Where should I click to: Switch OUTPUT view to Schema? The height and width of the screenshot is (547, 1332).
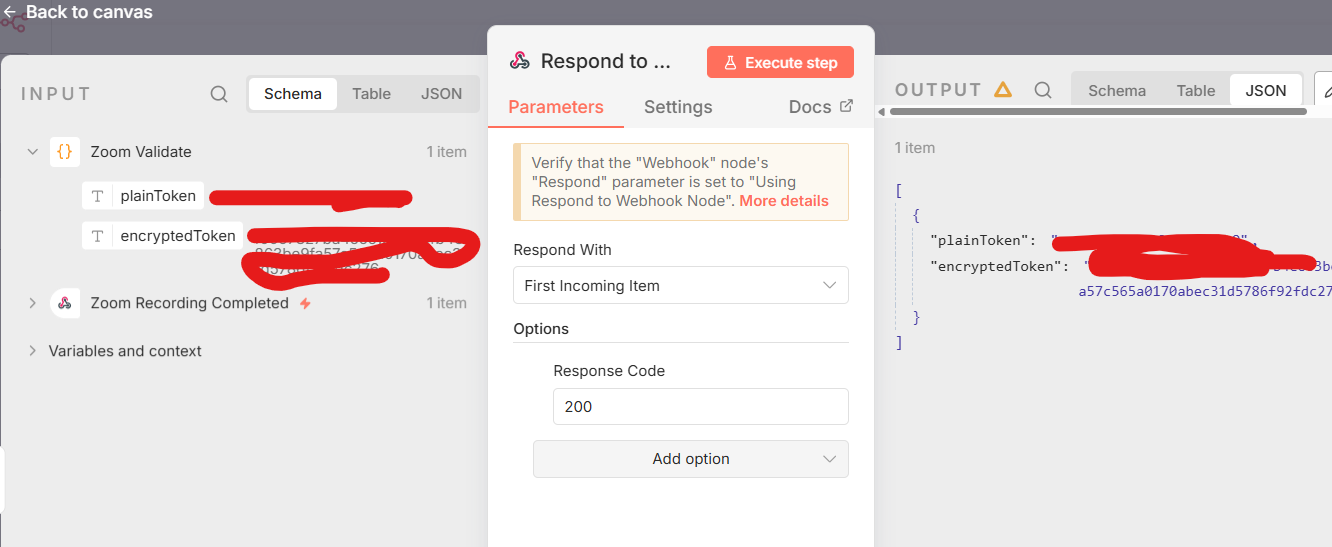point(1117,90)
